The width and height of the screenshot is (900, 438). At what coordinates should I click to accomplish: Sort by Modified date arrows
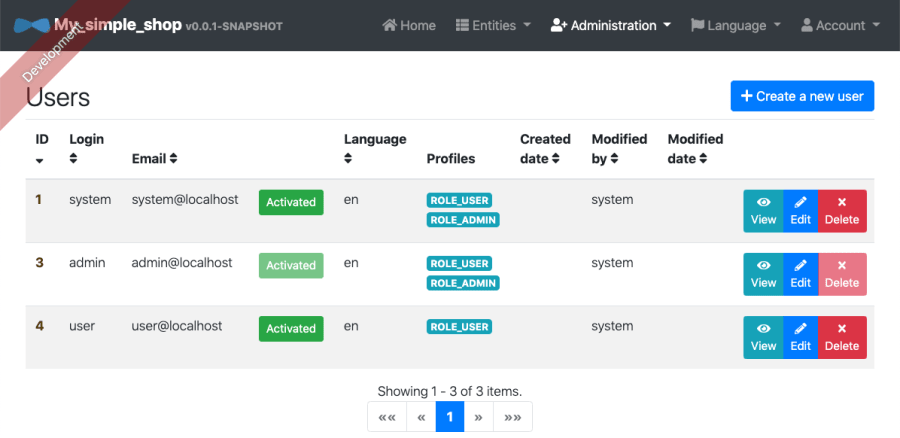pos(703,158)
